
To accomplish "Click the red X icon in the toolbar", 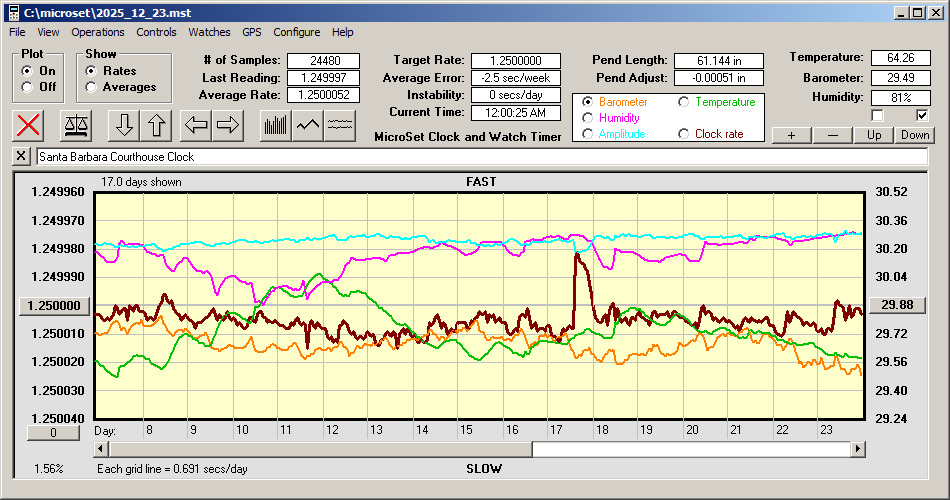I will [30, 125].
